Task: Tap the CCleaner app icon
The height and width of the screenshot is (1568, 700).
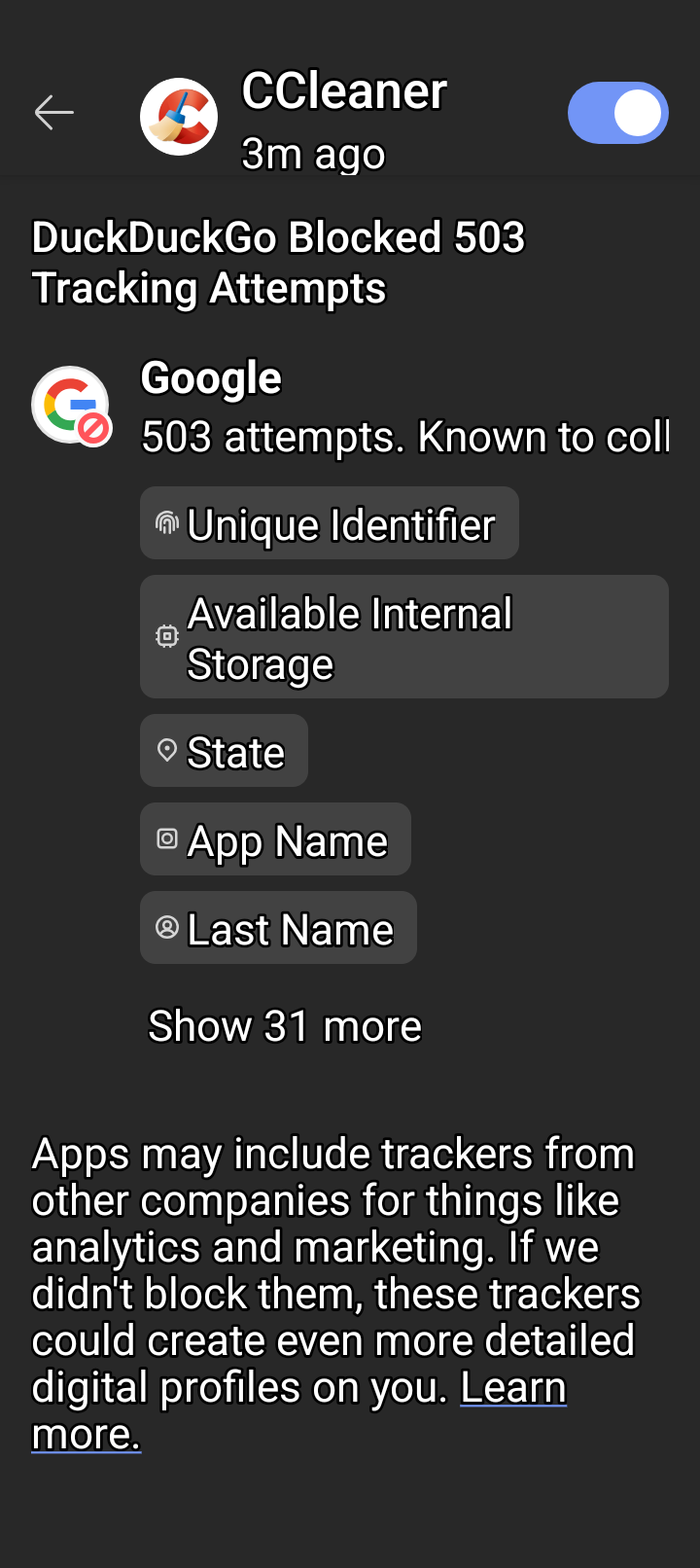Action: (179, 117)
